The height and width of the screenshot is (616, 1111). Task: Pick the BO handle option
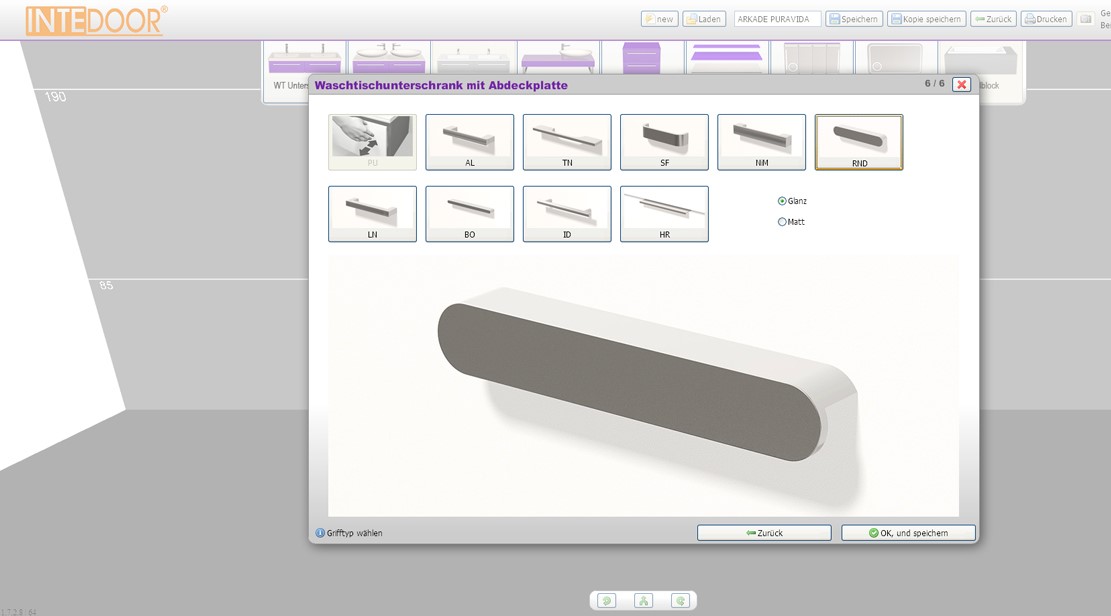click(x=469, y=214)
